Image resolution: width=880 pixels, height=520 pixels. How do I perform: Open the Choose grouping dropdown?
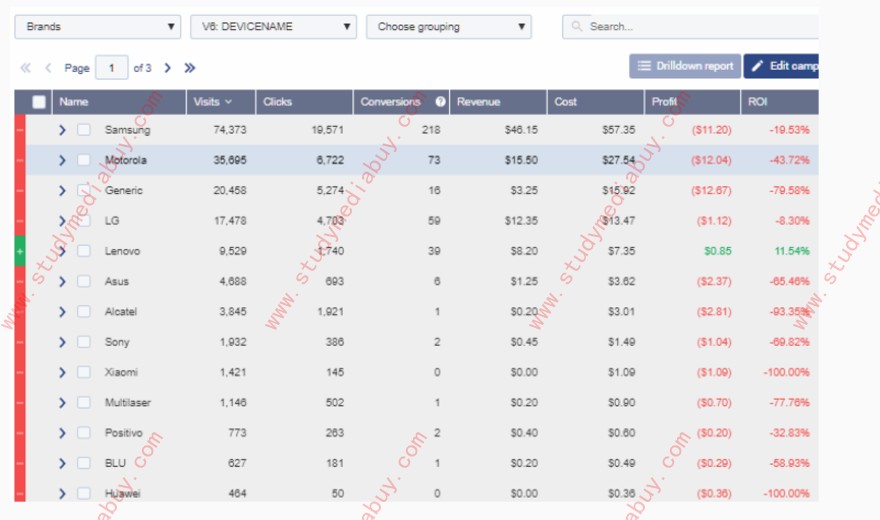pyautogui.click(x=449, y=26)
